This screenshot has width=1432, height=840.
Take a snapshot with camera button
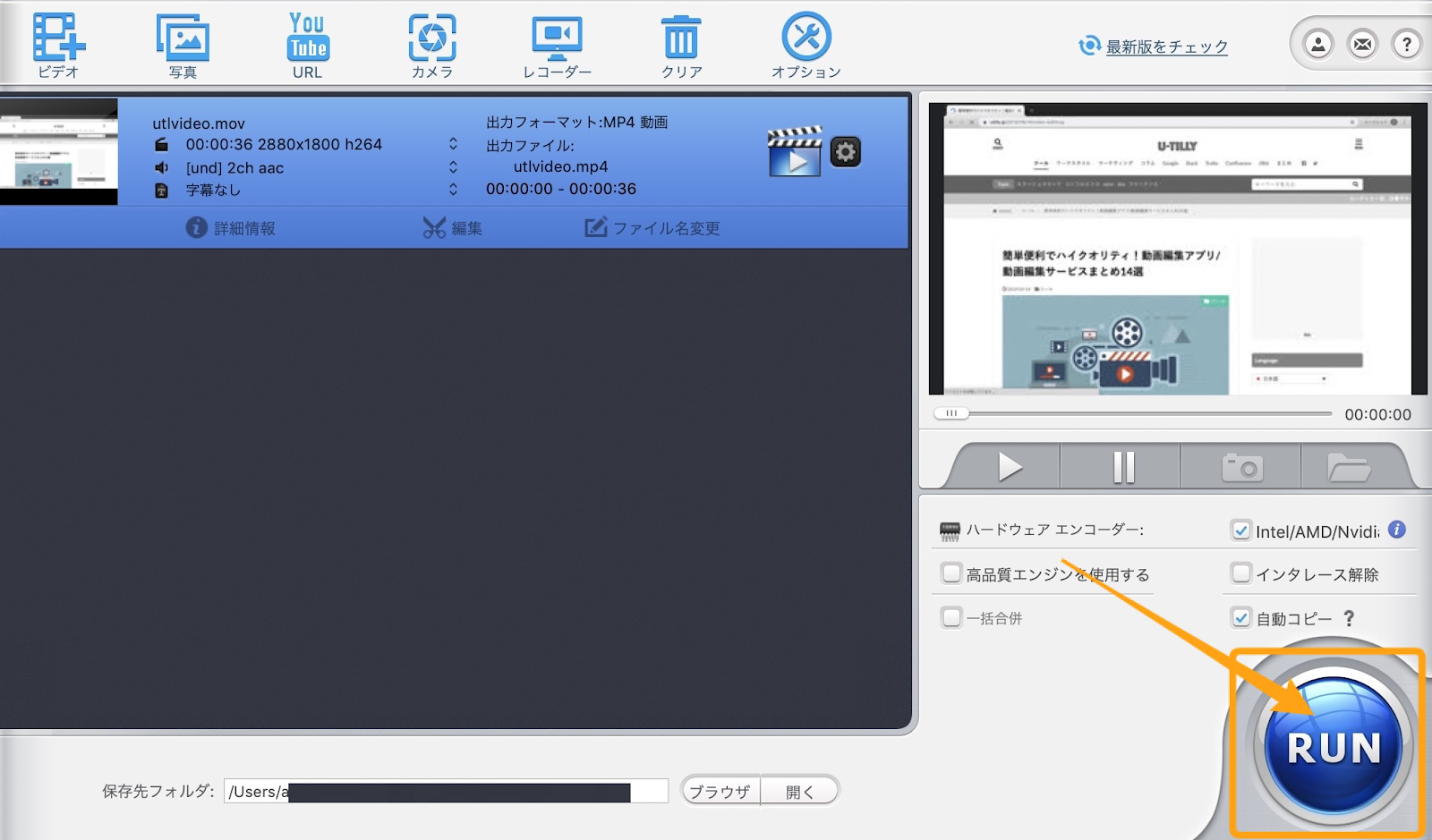click(x=1242, y=467)
